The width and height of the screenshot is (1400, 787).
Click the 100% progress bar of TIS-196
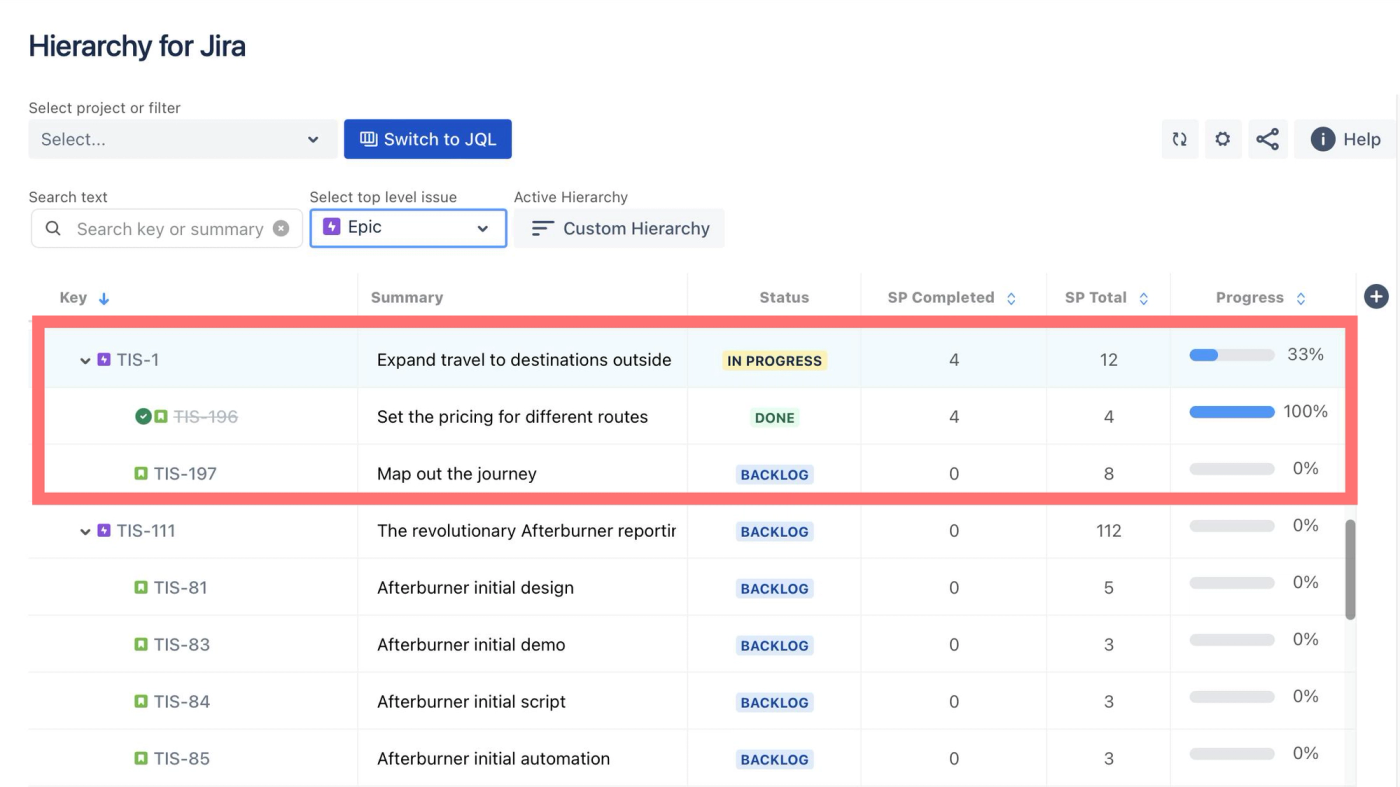pos(1232,412)
